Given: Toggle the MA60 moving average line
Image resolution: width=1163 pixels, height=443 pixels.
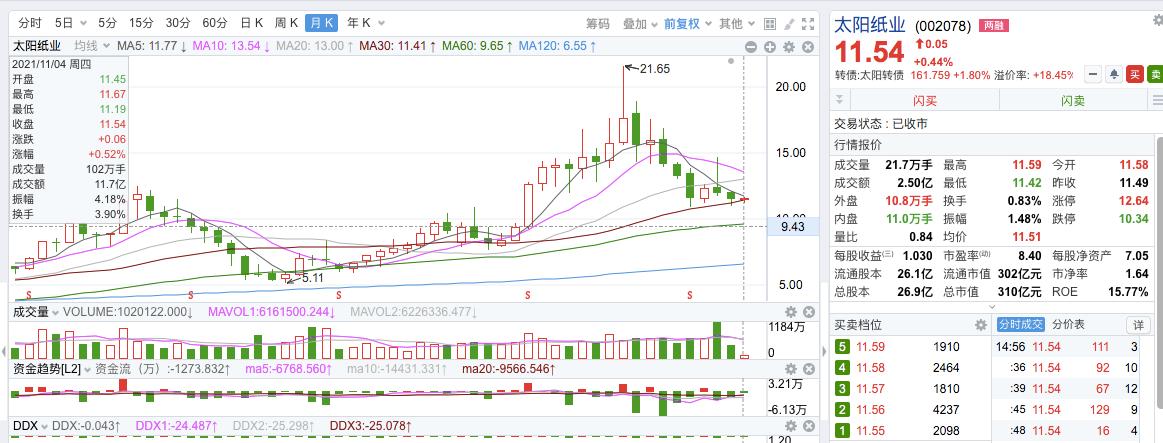Looking at the screenshot, I should pyautogui.click(x=478, y=46).
